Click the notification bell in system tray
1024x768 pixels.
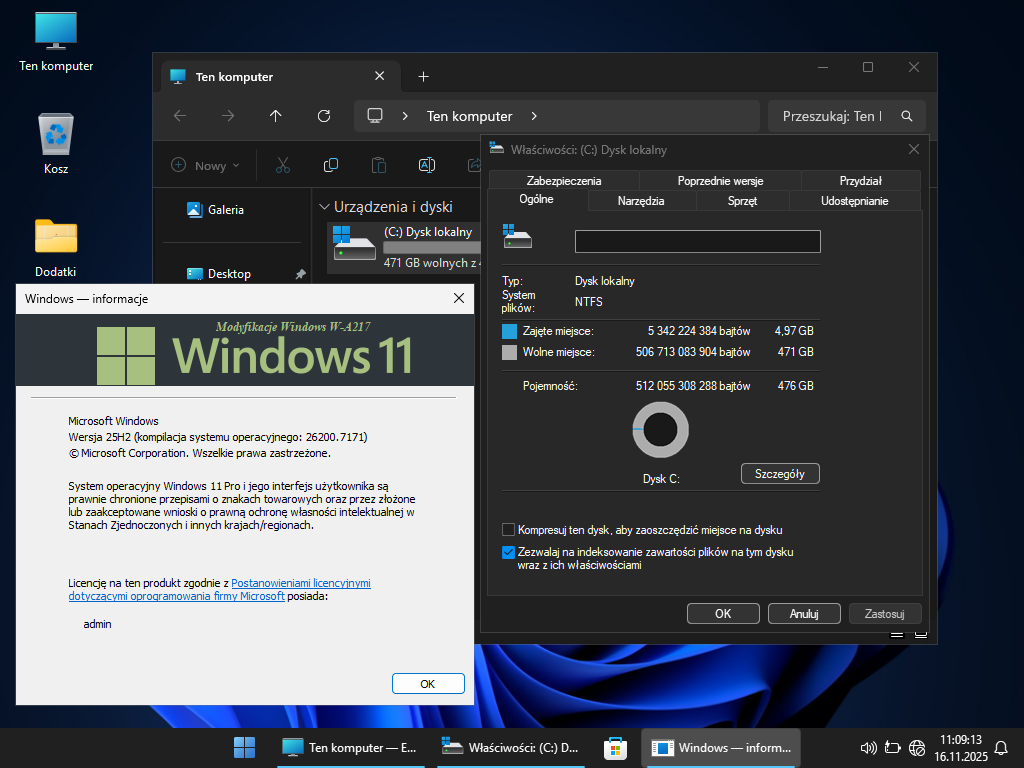1001,747
